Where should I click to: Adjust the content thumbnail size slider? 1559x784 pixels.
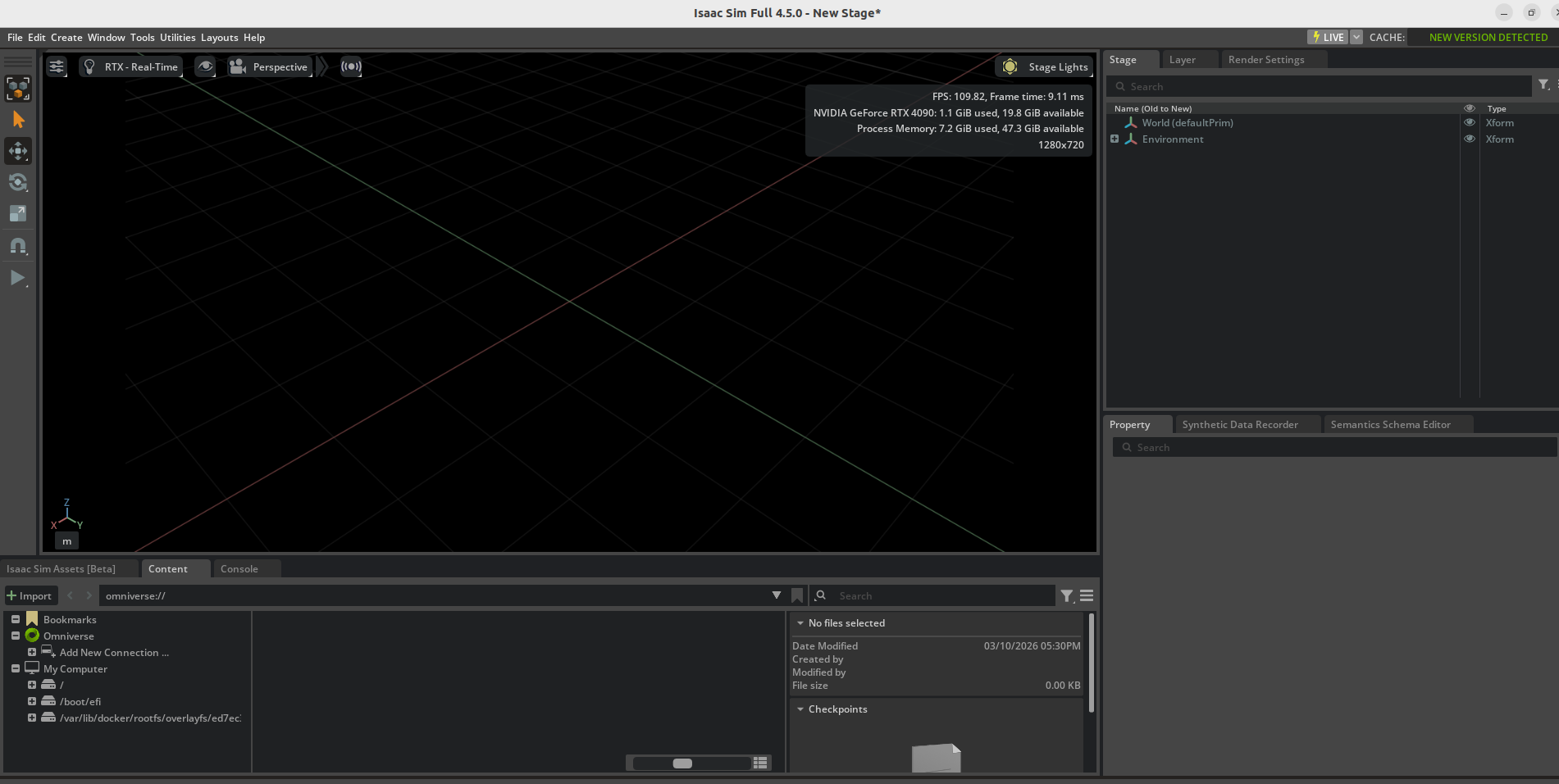click(x=682, y=763)
